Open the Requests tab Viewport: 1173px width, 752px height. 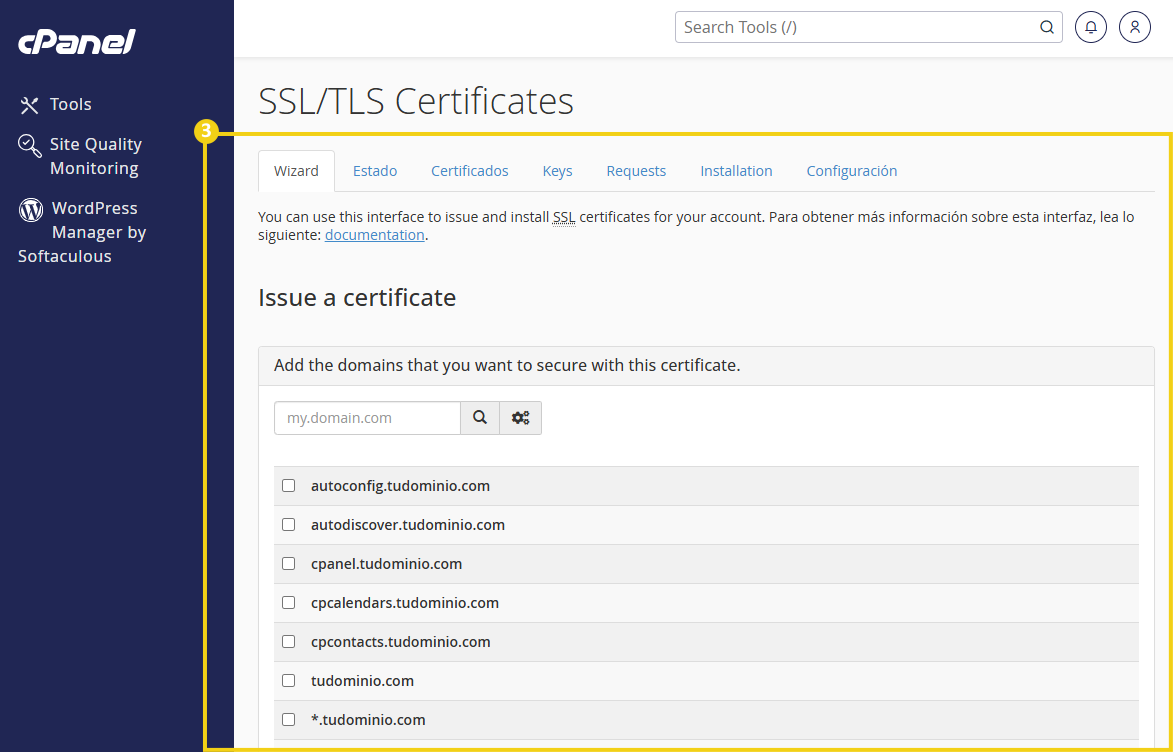(636, 171)
